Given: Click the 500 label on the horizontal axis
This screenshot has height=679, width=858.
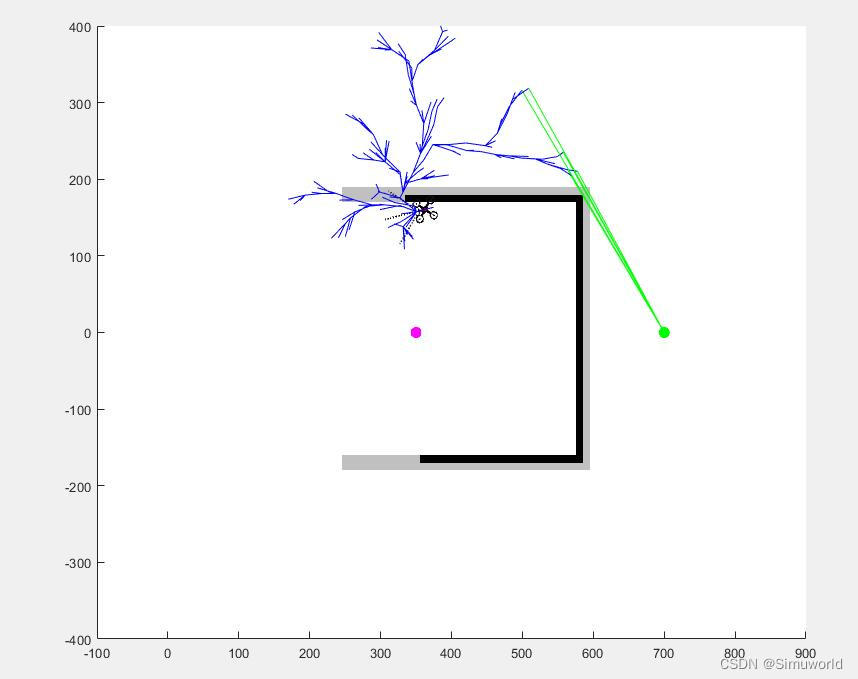Looking at the screenshot, I should click(x=522, y=653).
